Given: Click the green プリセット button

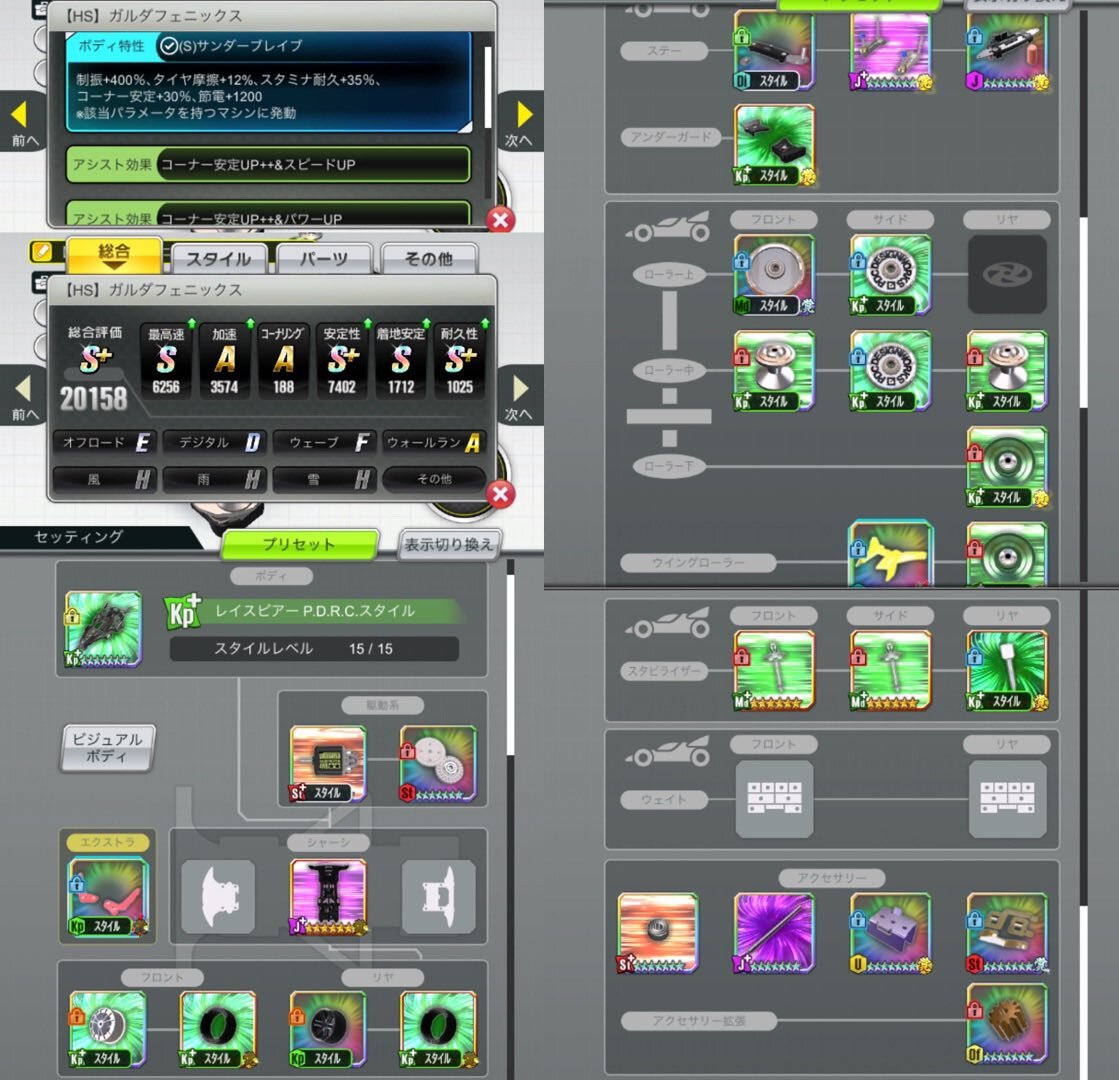Looking at the screenshot, I should [299, 545].
